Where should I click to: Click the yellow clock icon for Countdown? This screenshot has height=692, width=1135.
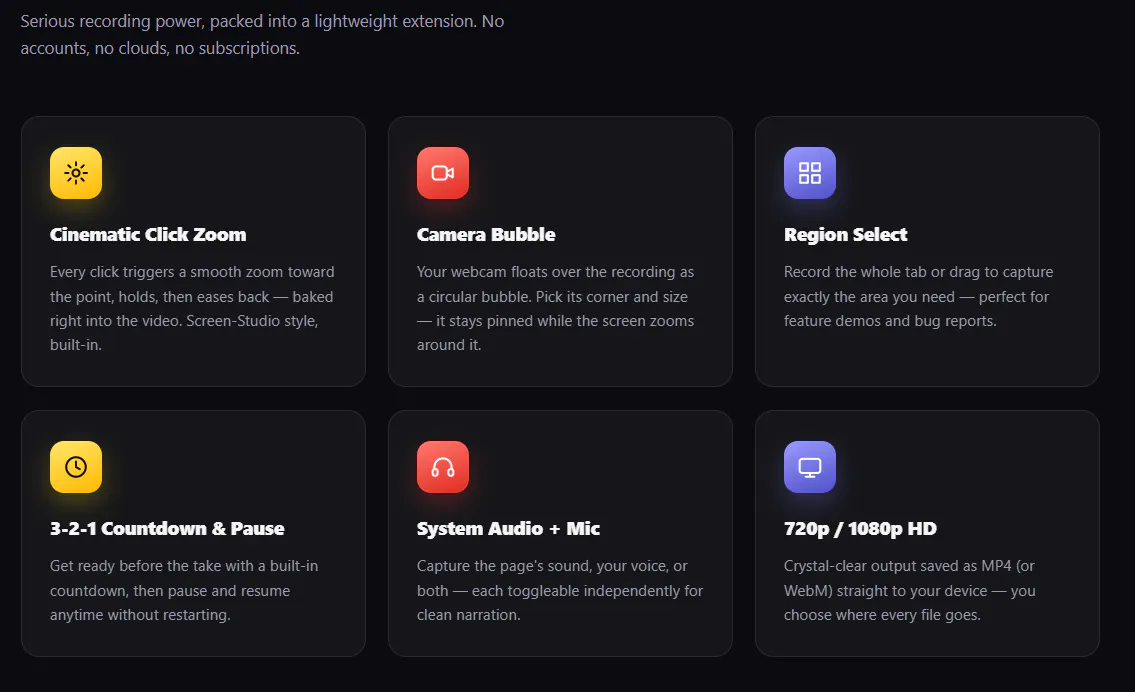76,467
